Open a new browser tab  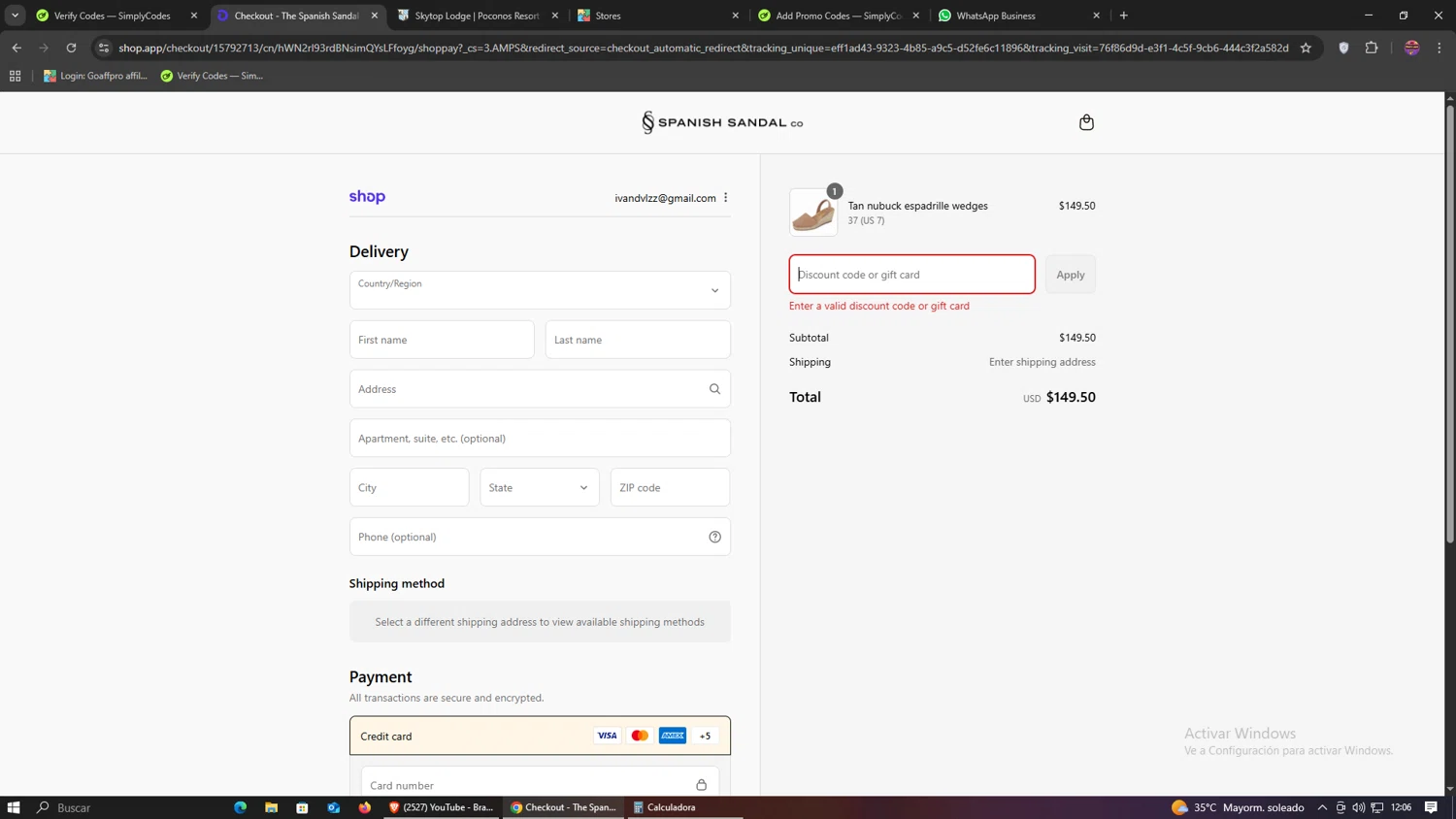tap(1124, 16)
